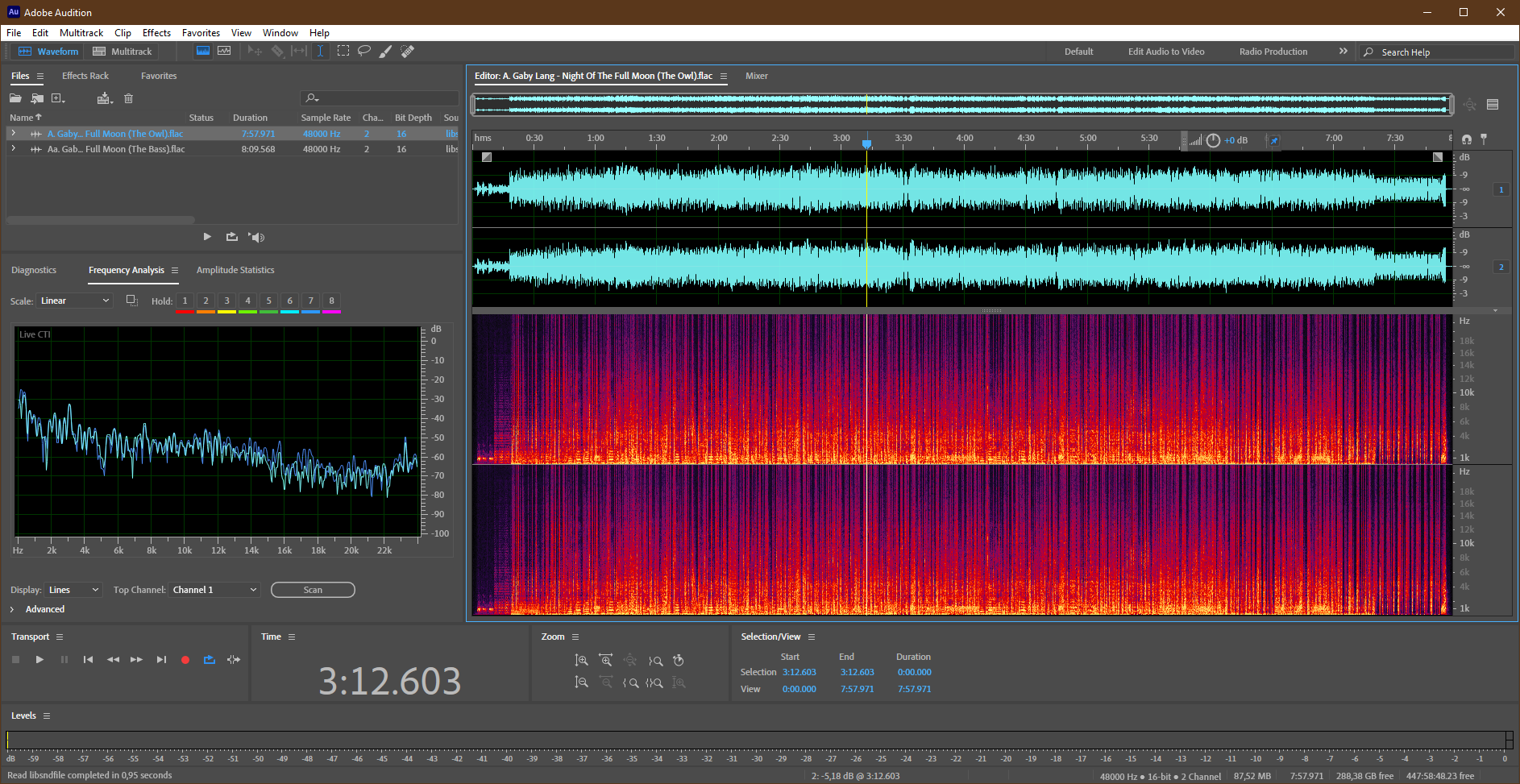Toggle the snapping magnet icon
Screen dimensions: 1520x784
click(x=1467, y=139)
